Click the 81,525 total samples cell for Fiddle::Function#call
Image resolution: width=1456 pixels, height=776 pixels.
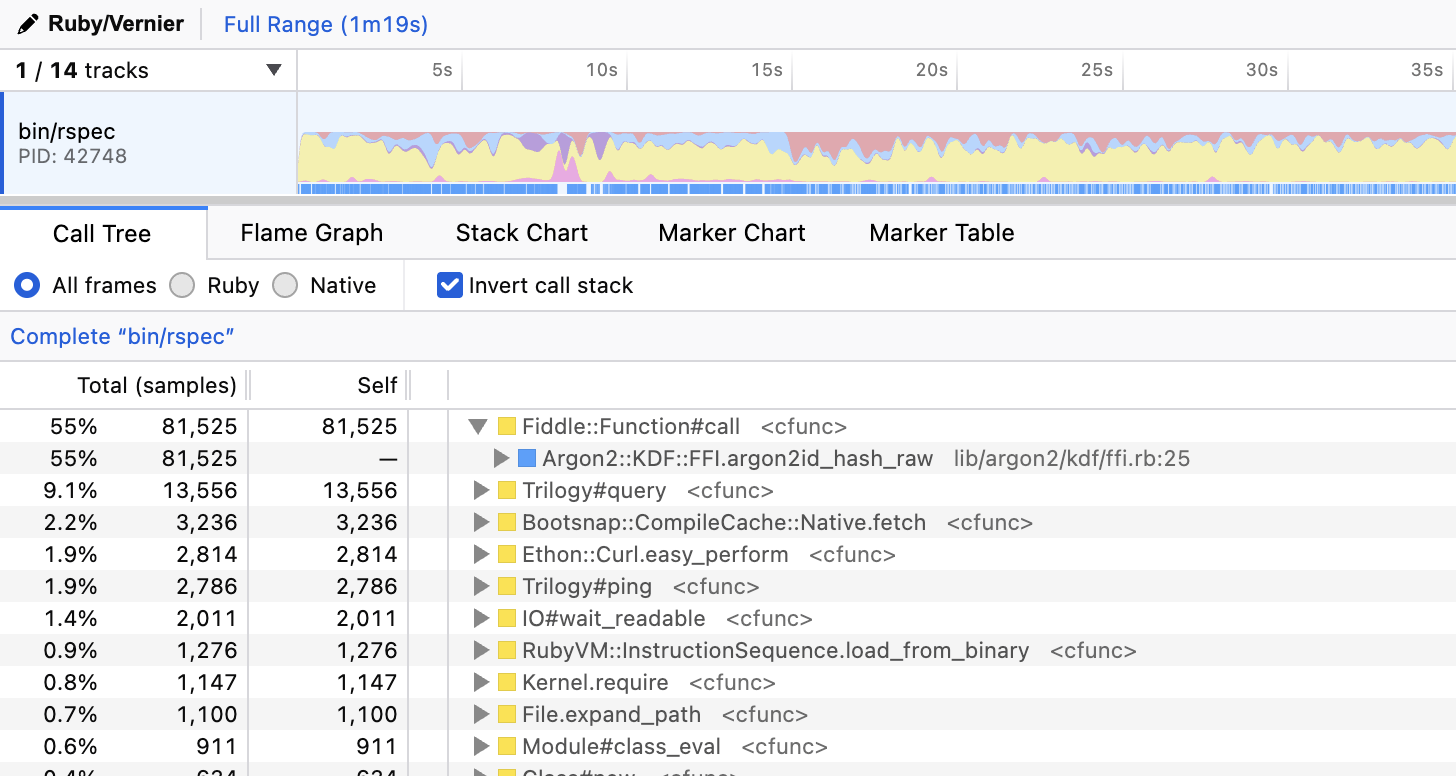(x=199, y=427)
